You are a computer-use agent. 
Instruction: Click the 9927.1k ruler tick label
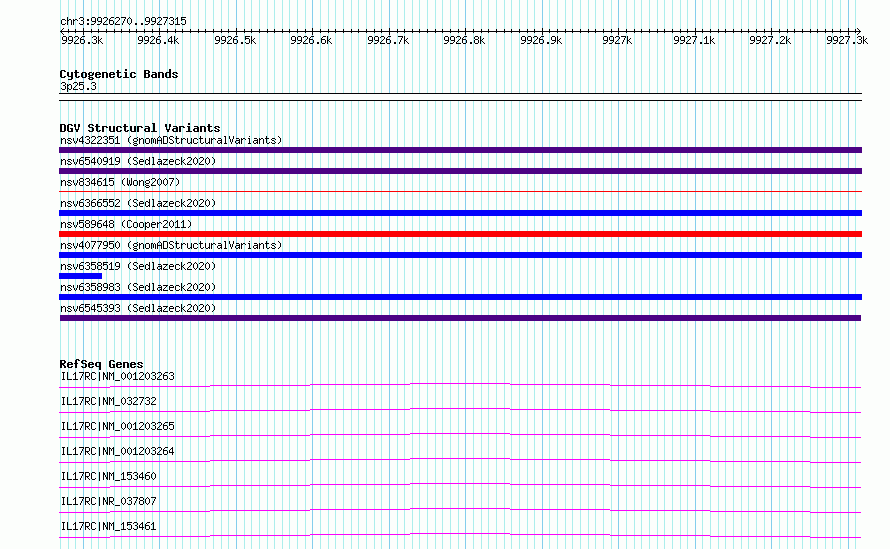pos(694,40)
